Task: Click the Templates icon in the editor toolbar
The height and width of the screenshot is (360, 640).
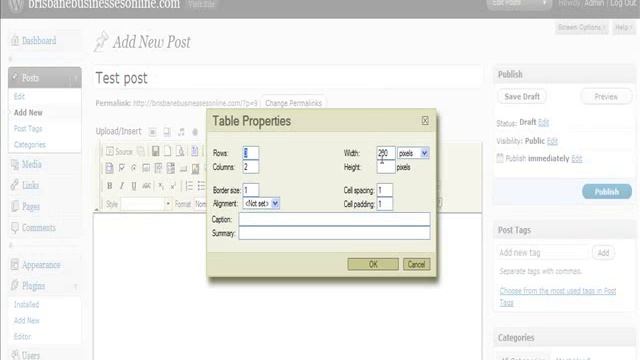Action: (x=195, y=151)
